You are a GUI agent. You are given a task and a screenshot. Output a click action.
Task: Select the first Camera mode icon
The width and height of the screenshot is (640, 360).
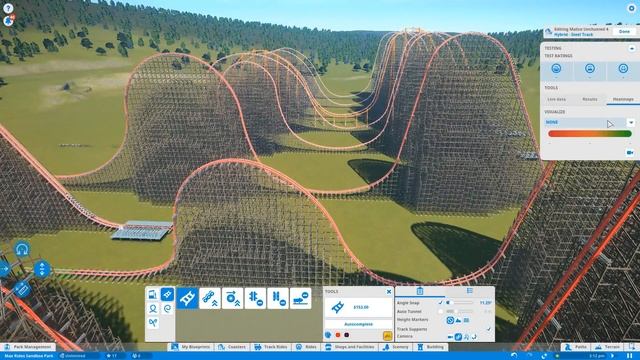click(x=450, y=337)
